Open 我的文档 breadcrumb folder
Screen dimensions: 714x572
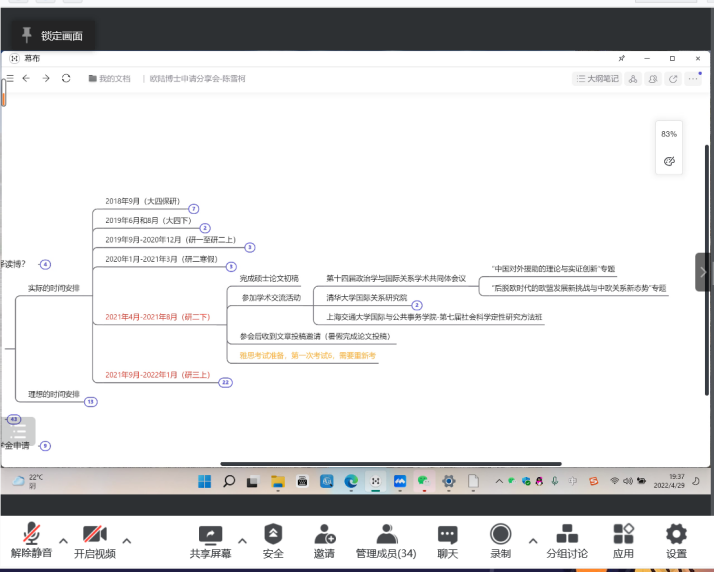tap(110, 78)
